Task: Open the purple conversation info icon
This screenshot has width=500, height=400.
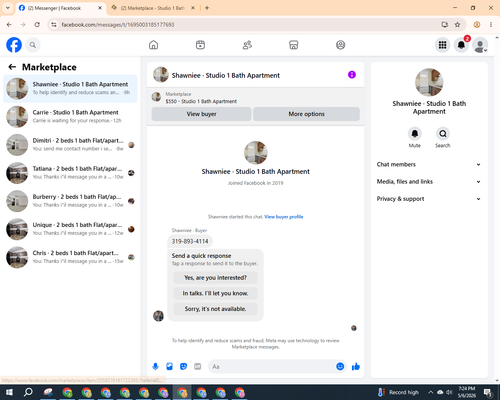Action: click(352, 75)
